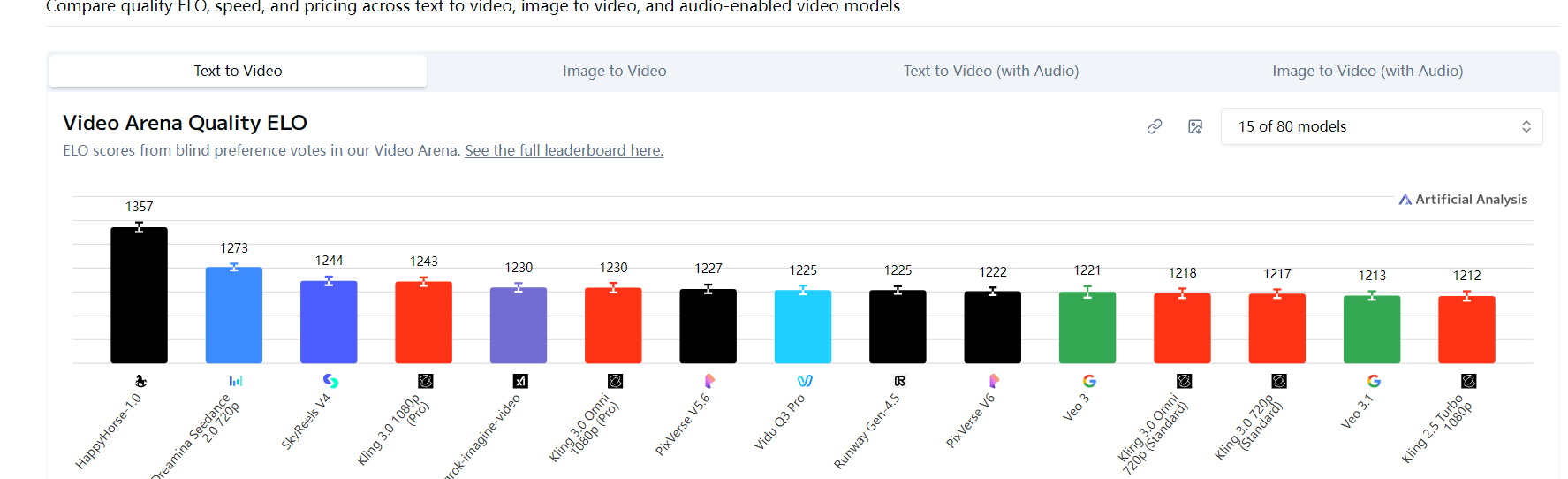The height and width of the screenshot is (479, 1568).
Task: Click the Runway Gen-4.5 logo icon
Action: coord(899,381)
